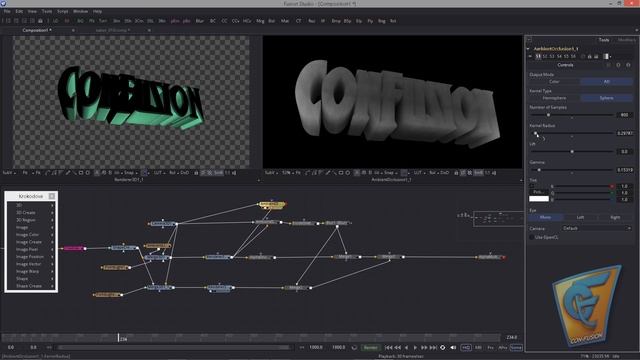The height and width of the screenshot is (360, 640).
Task: Set Kernel Type to Sphere
Action: point(607,98)
